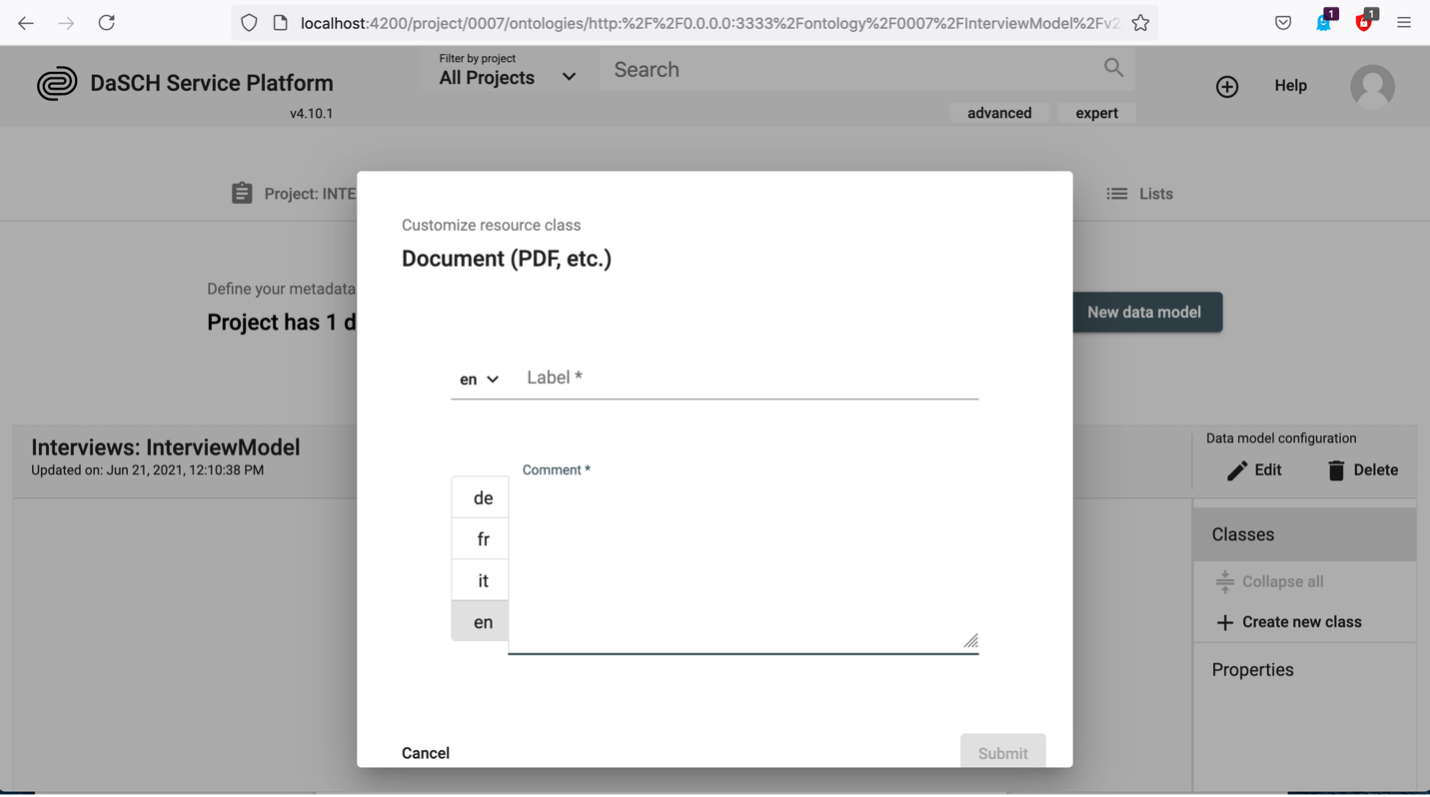
Task: Open the plus icon to create new project
Action: click(1227, 86)
